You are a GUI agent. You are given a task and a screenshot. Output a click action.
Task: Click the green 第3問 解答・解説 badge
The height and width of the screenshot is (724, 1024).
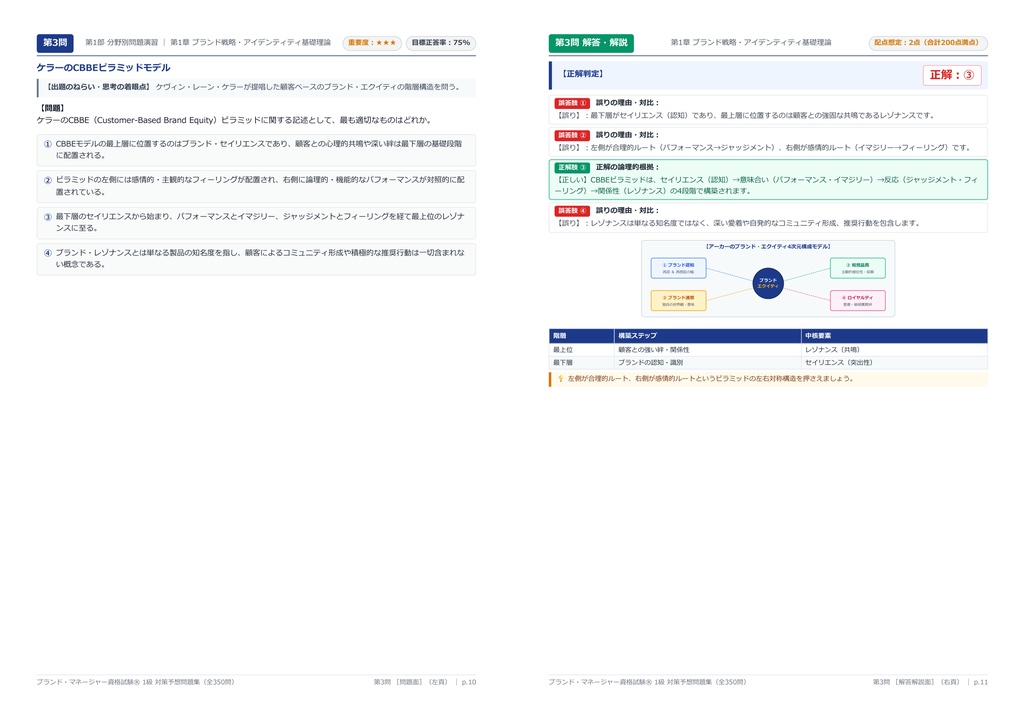(591, 43)
